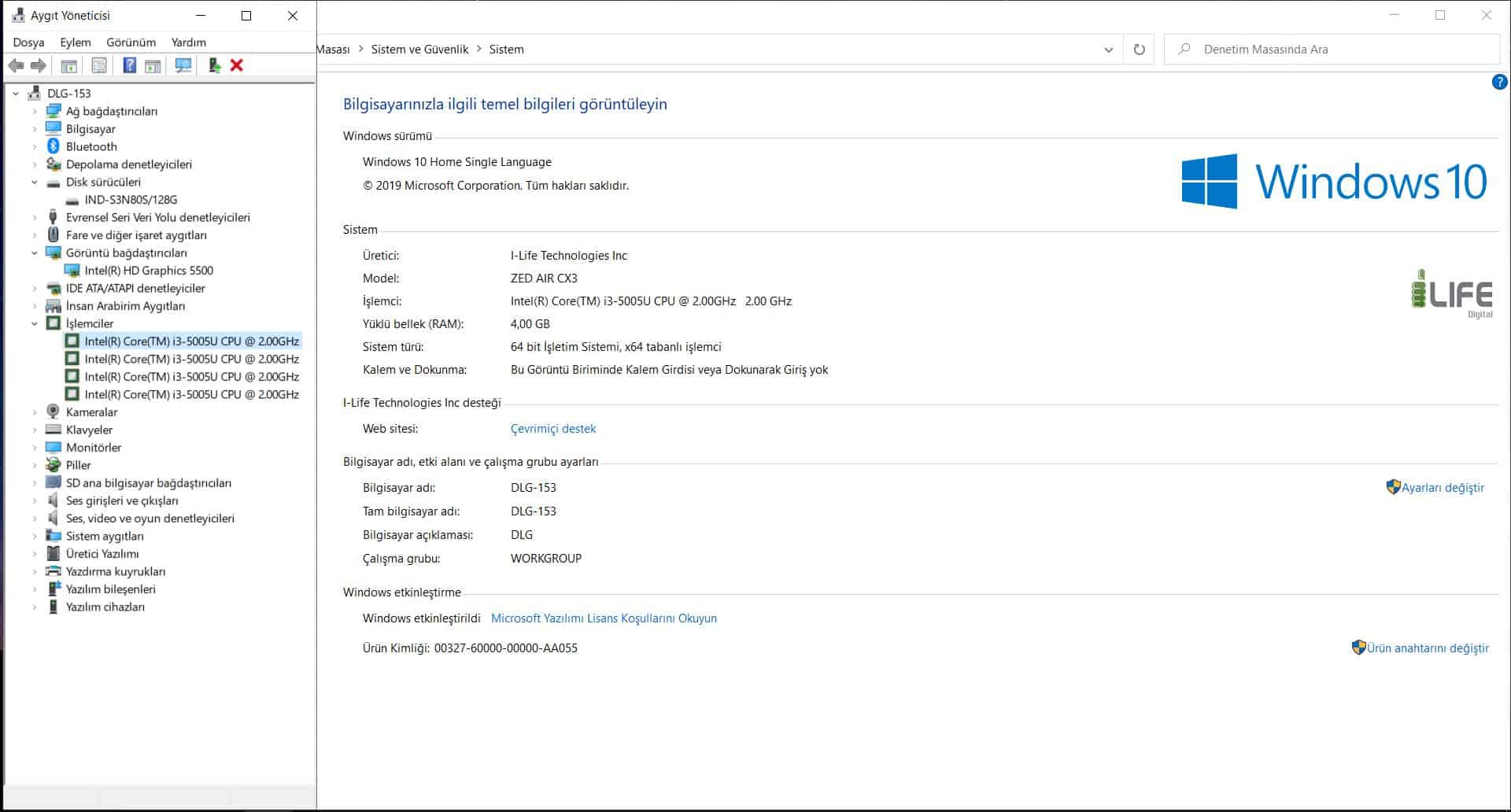Viewport: 1511px width, 812px height.
Task: Maximize the Aygıt Yöneticisi window
Action: (x=246, y=16)
